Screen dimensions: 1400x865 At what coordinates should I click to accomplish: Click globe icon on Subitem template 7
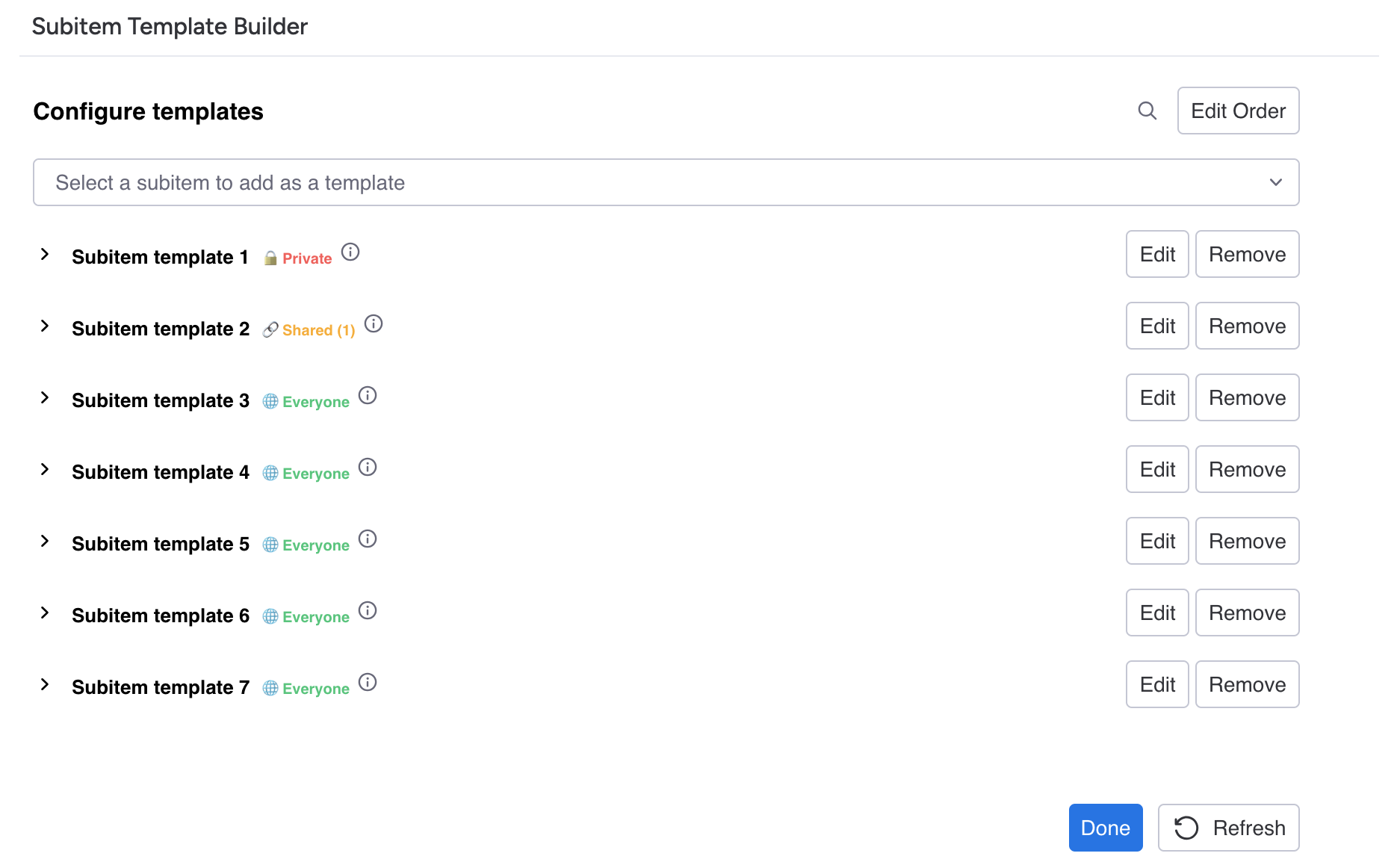[x=270, y=689]
